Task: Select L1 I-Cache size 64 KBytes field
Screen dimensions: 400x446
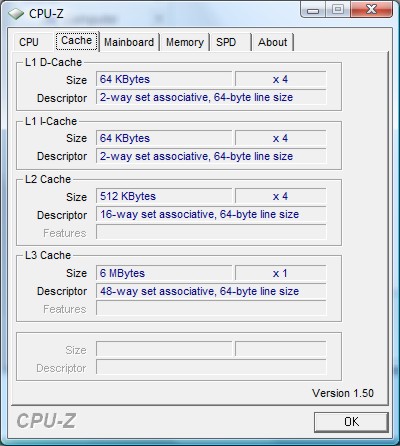Action: [x=164, y=138]
